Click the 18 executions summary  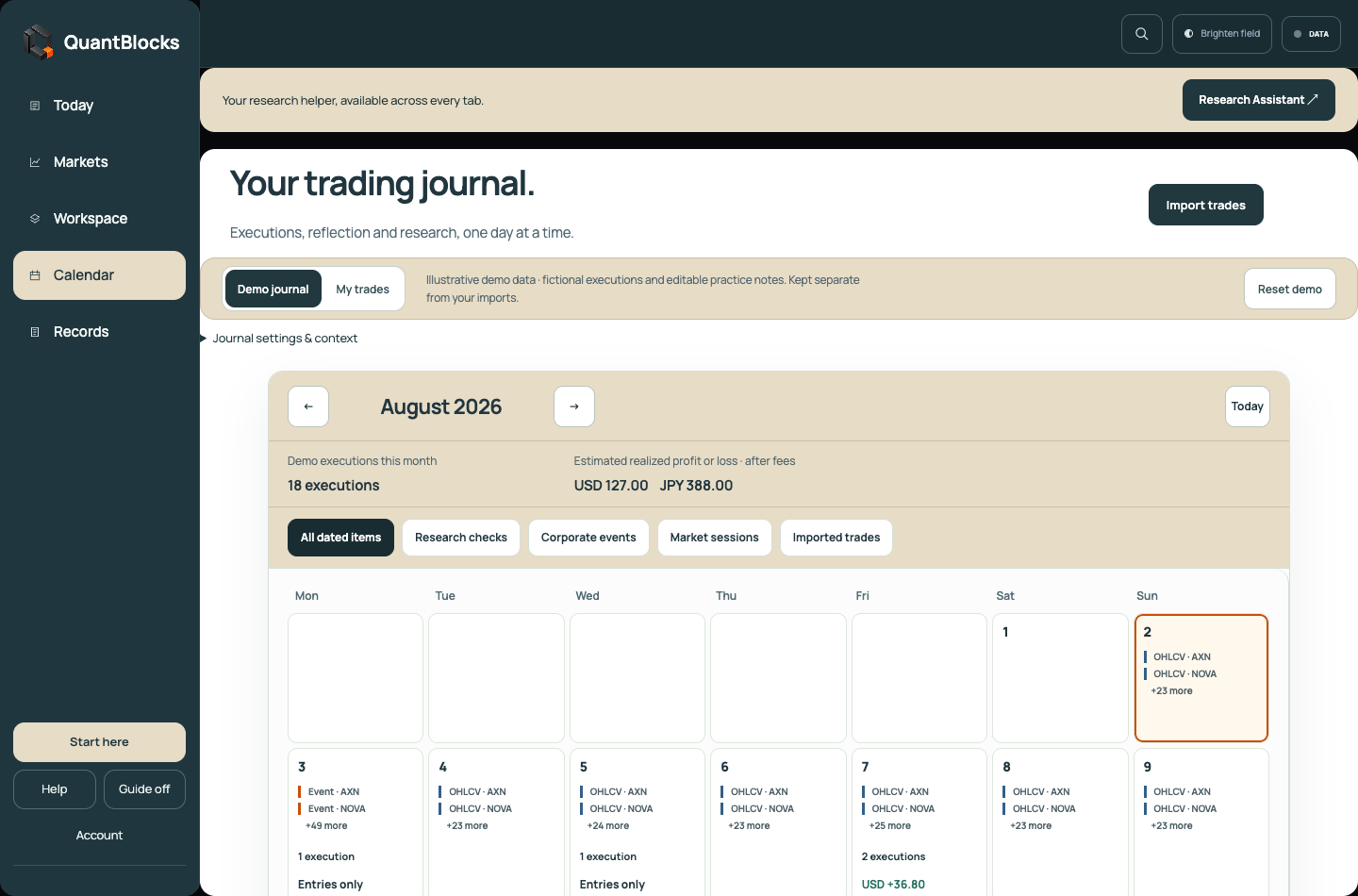tap(334, 486)
